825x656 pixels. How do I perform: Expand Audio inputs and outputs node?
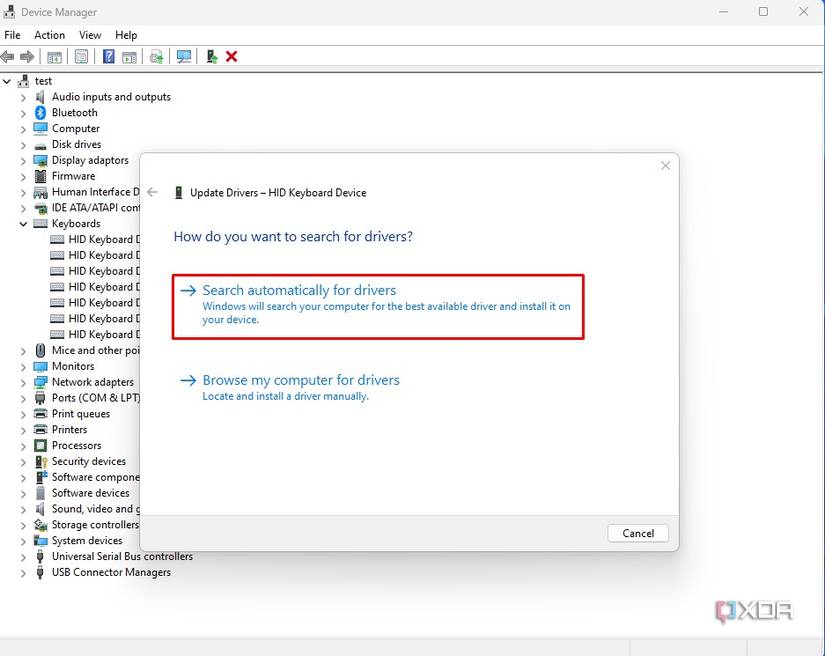23,97
